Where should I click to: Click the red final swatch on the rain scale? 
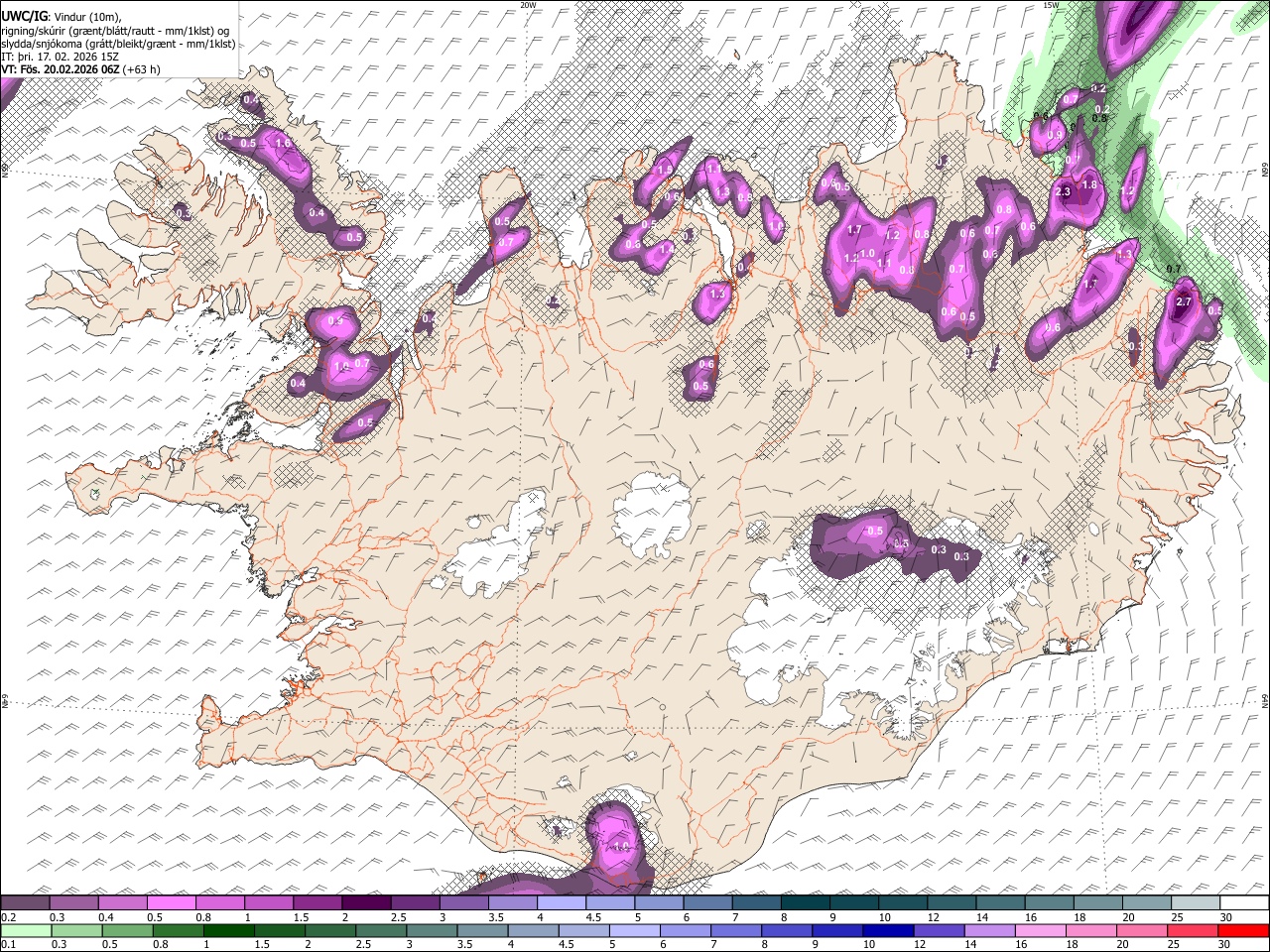[1244, 931]
